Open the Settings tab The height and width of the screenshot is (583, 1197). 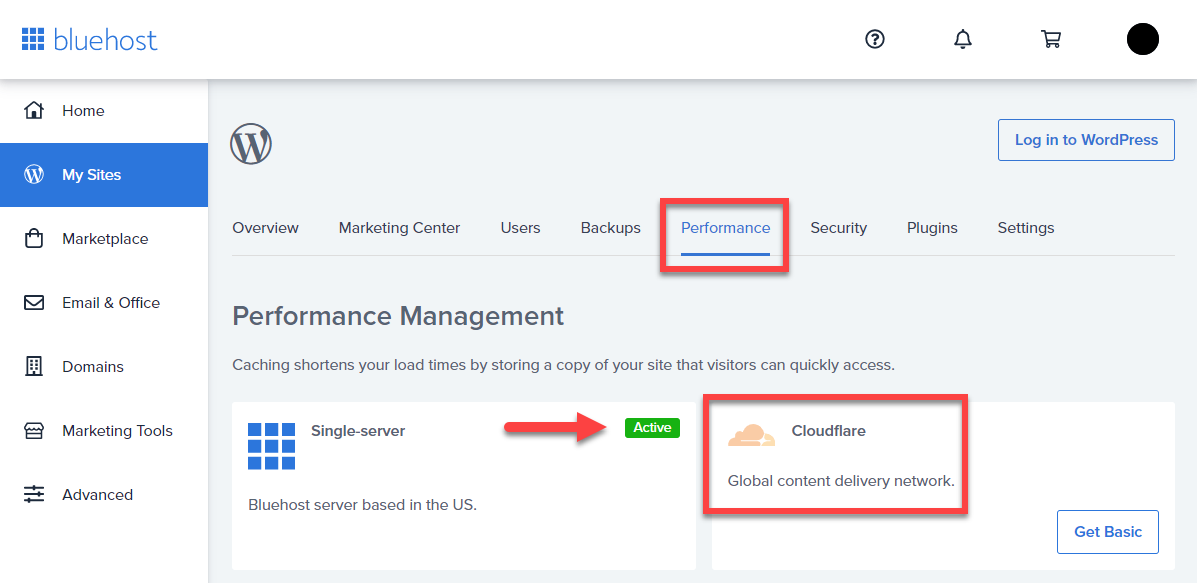coord(1026,227)
